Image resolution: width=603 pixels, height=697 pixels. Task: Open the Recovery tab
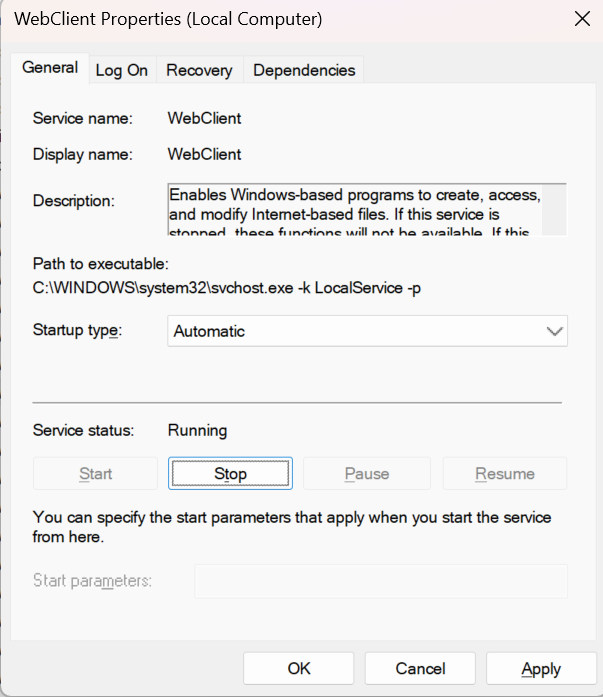click(199, 70)
